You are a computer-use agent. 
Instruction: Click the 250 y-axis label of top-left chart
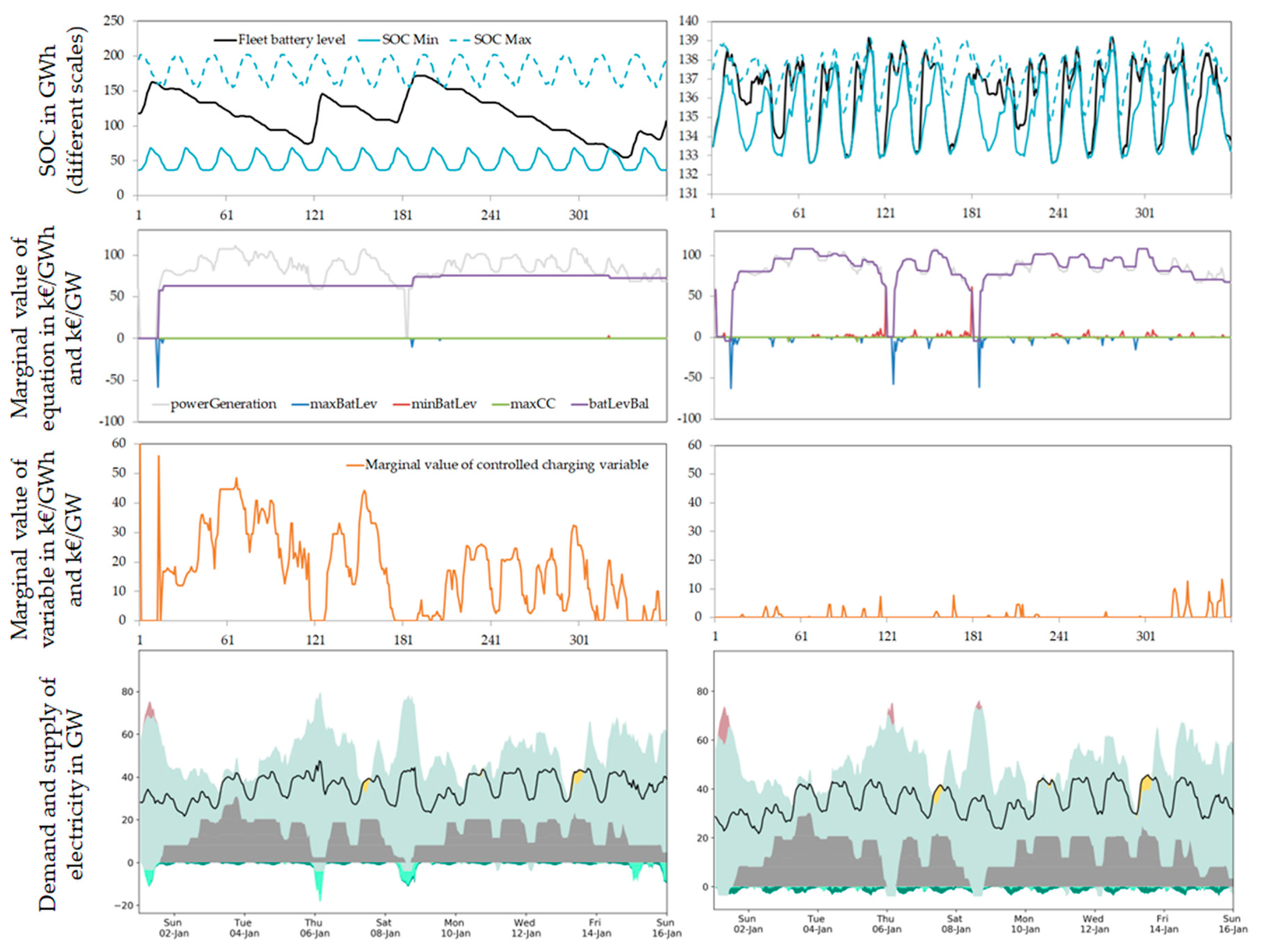coord(113,21)
